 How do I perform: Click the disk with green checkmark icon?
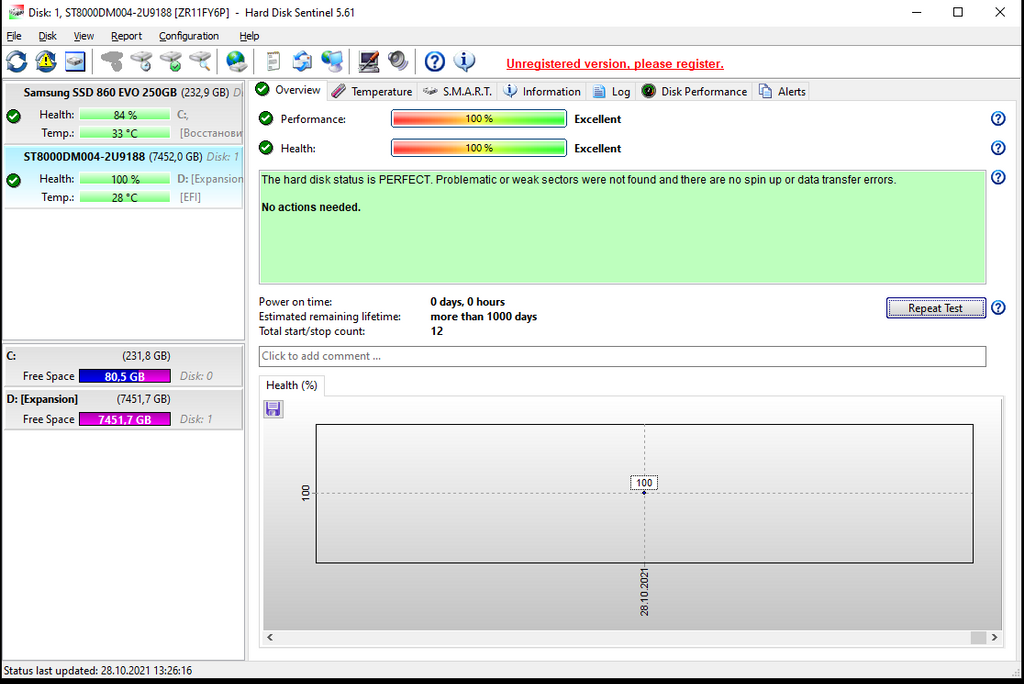click(171, 62)
